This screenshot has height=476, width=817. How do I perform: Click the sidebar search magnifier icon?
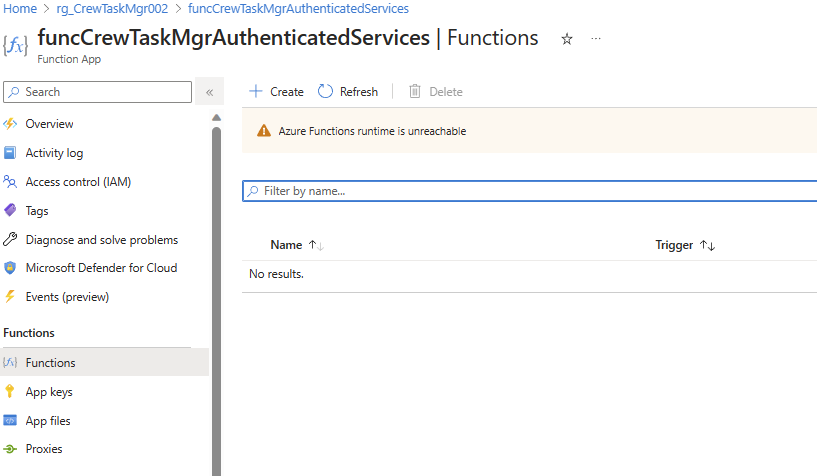[x=15, y=92]
